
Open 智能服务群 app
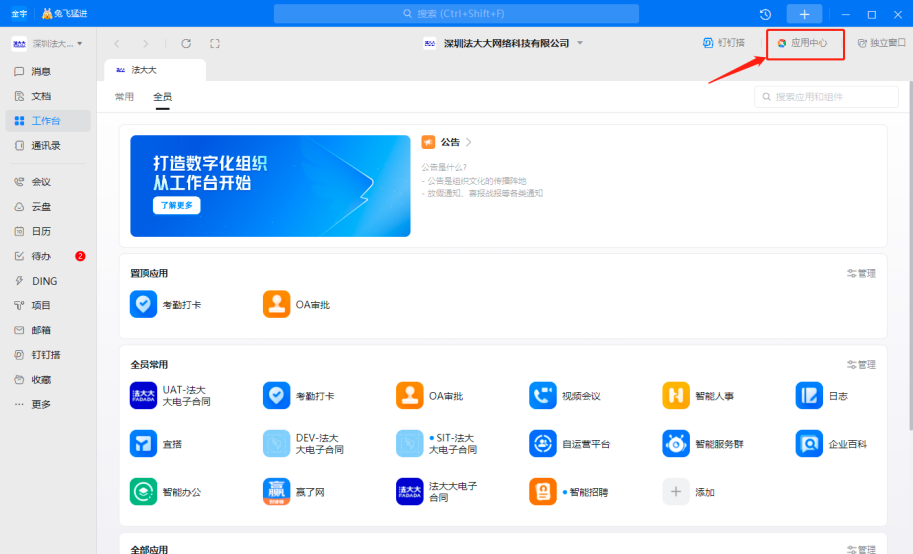(x=676, y=443)
